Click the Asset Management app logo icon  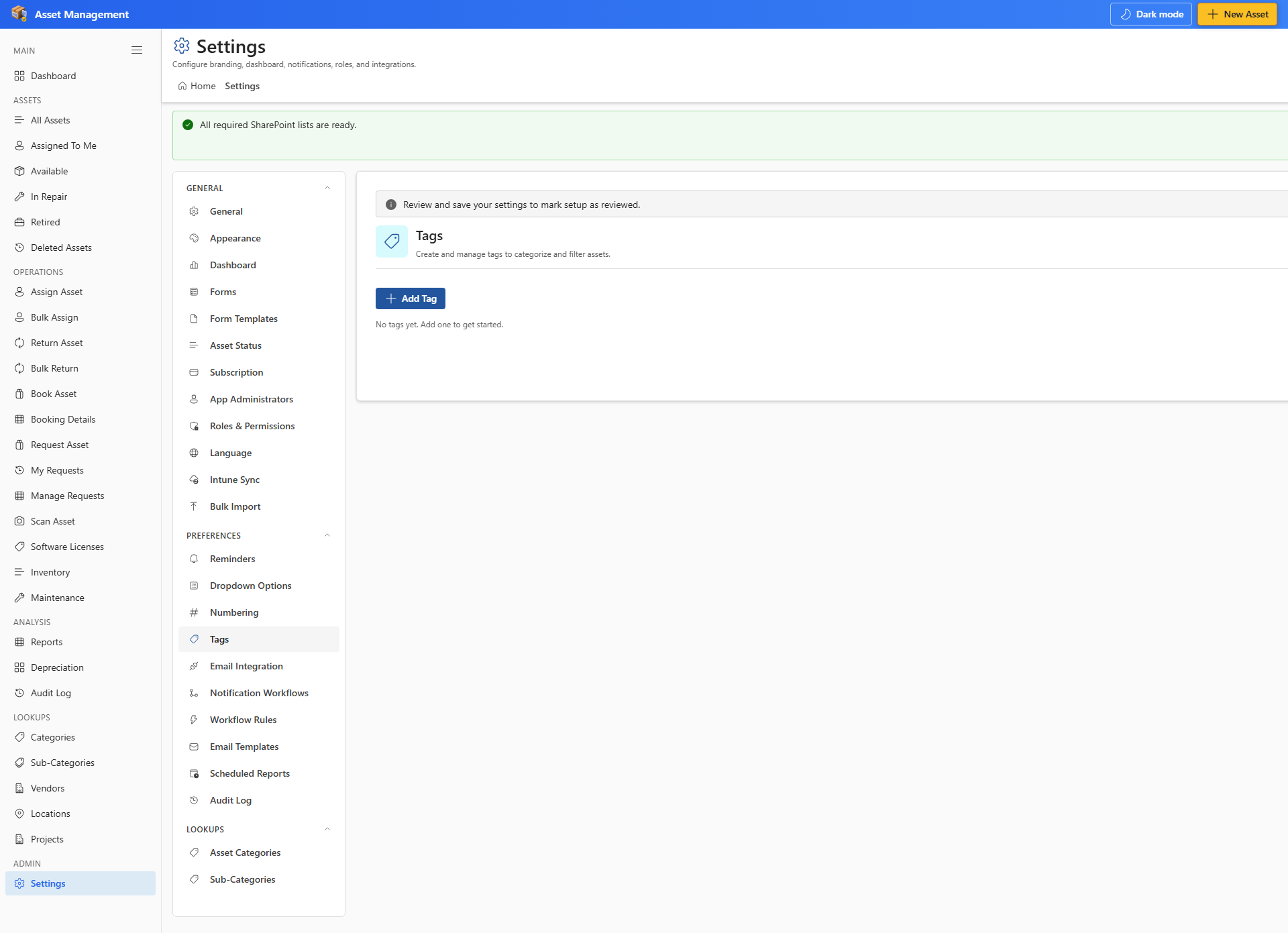(x=19, y=14)
